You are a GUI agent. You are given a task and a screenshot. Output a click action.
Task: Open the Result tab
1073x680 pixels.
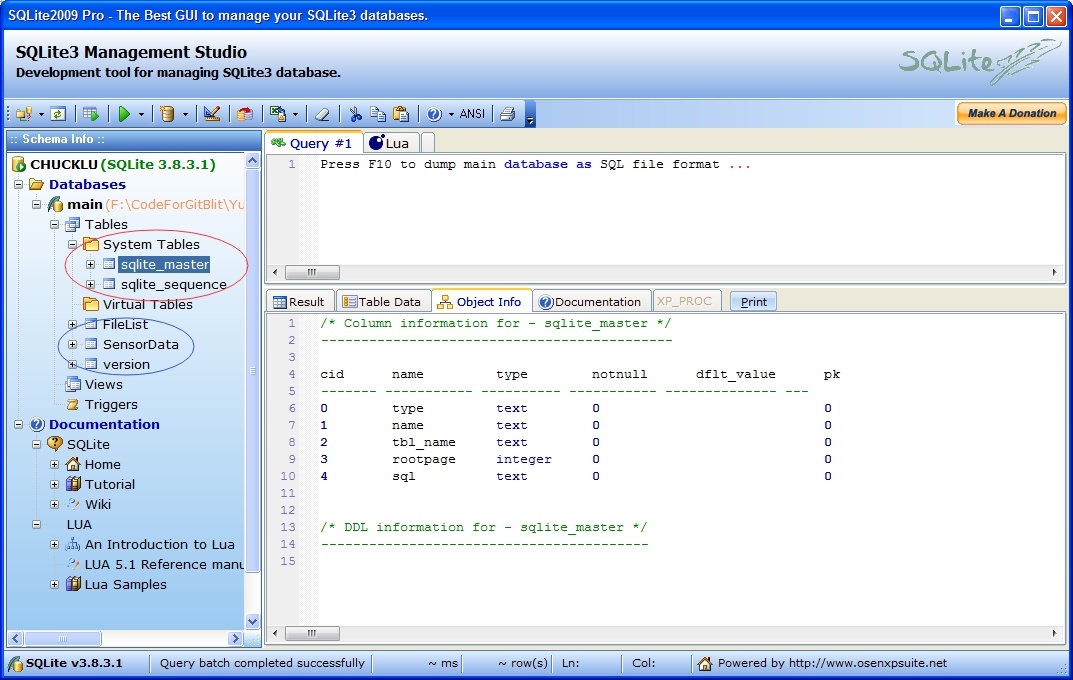299,302
